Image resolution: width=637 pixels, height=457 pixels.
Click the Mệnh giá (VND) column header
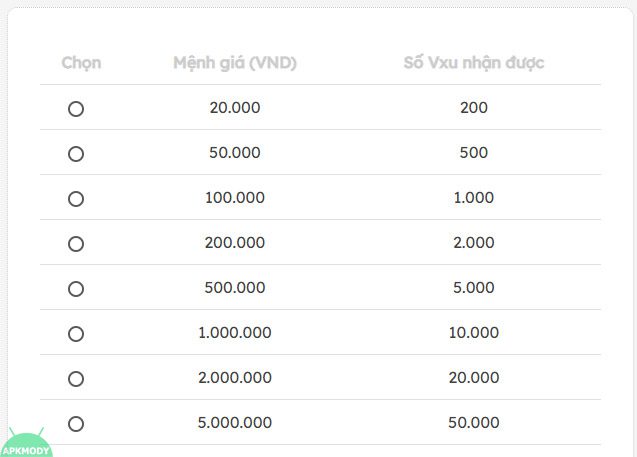pos(235,63)
